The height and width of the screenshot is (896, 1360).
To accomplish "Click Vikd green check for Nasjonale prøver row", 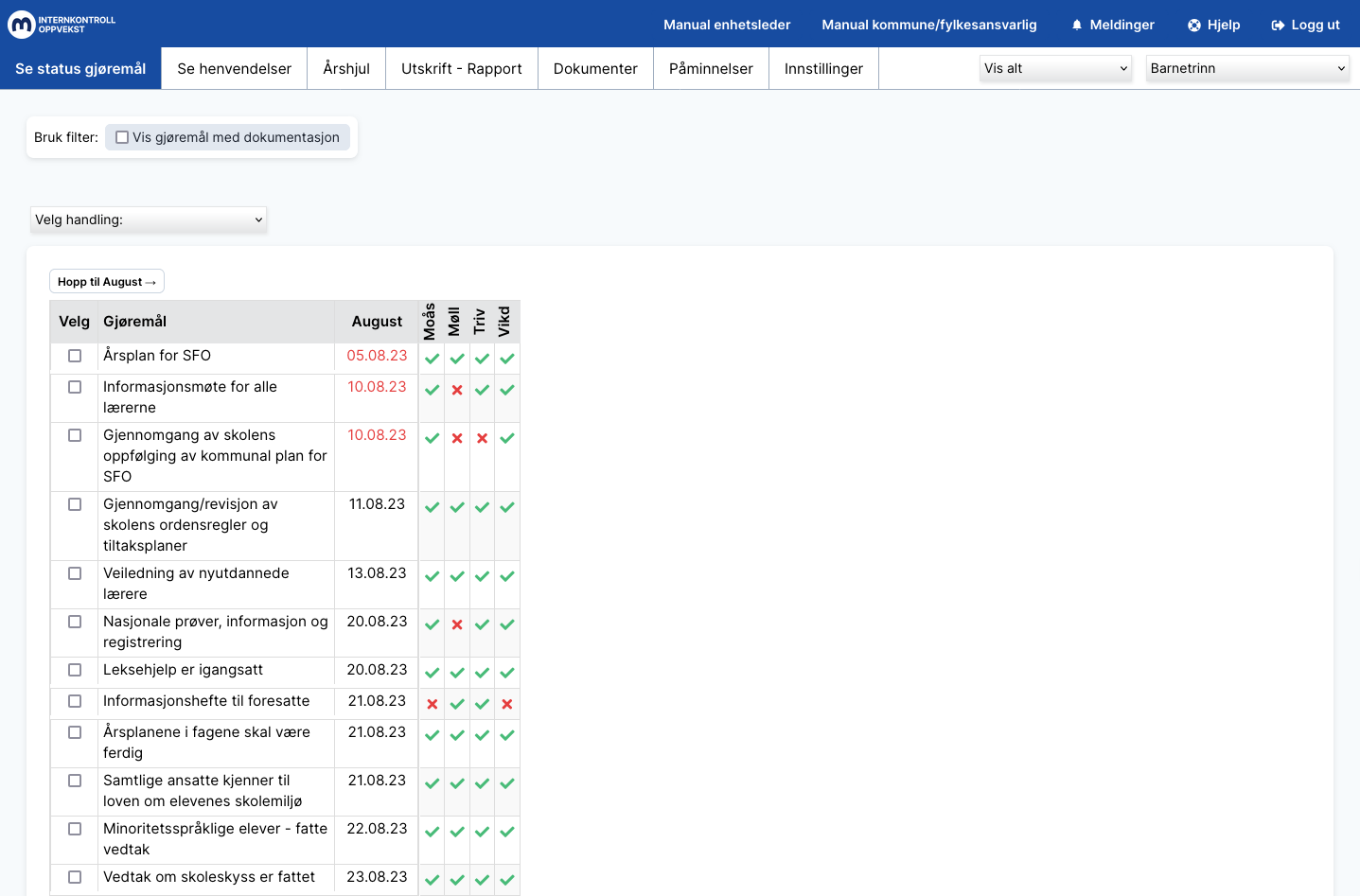I will [507, 624].
